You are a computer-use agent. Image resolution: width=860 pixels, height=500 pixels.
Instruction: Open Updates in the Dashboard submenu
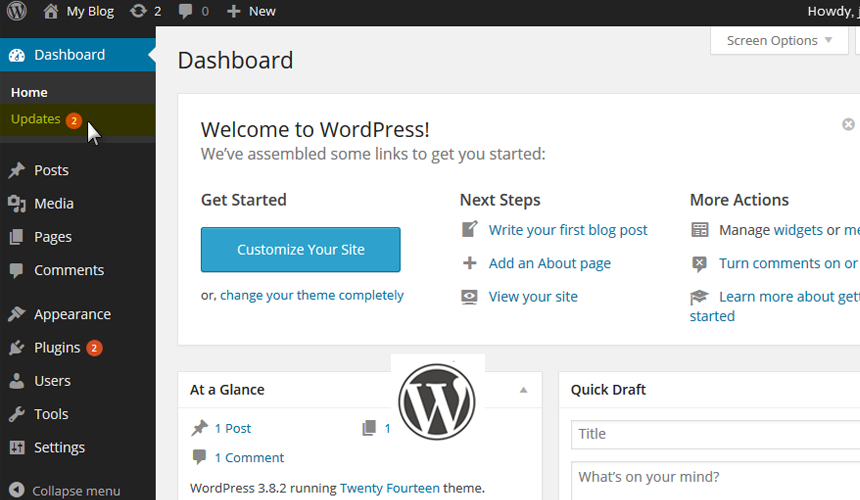coord(36,119)
